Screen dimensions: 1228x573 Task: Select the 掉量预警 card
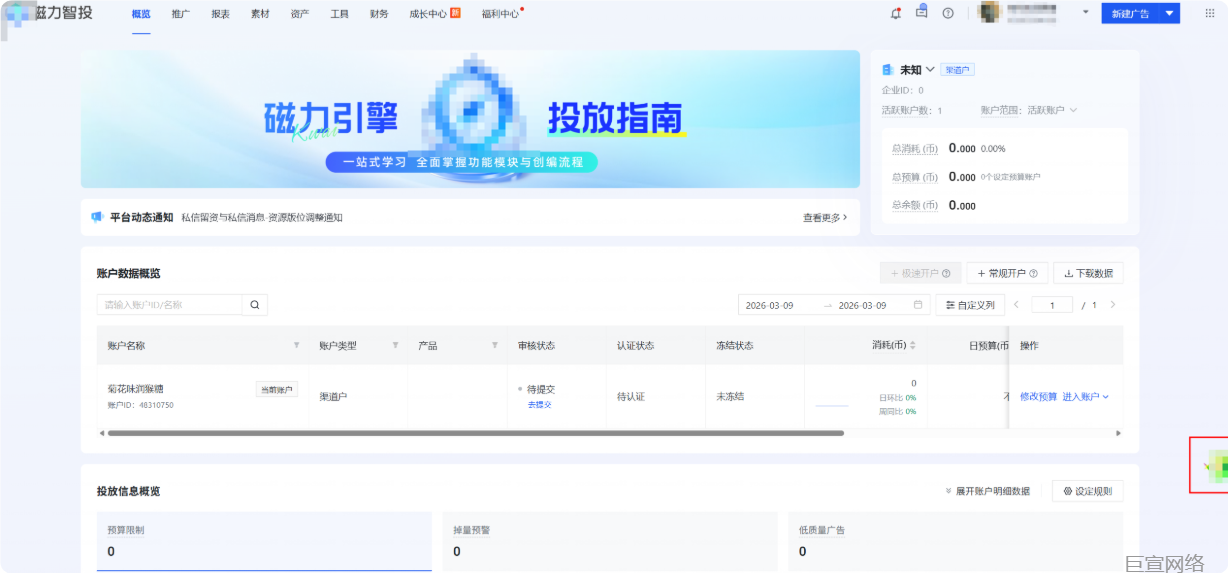tap(610, 542)
